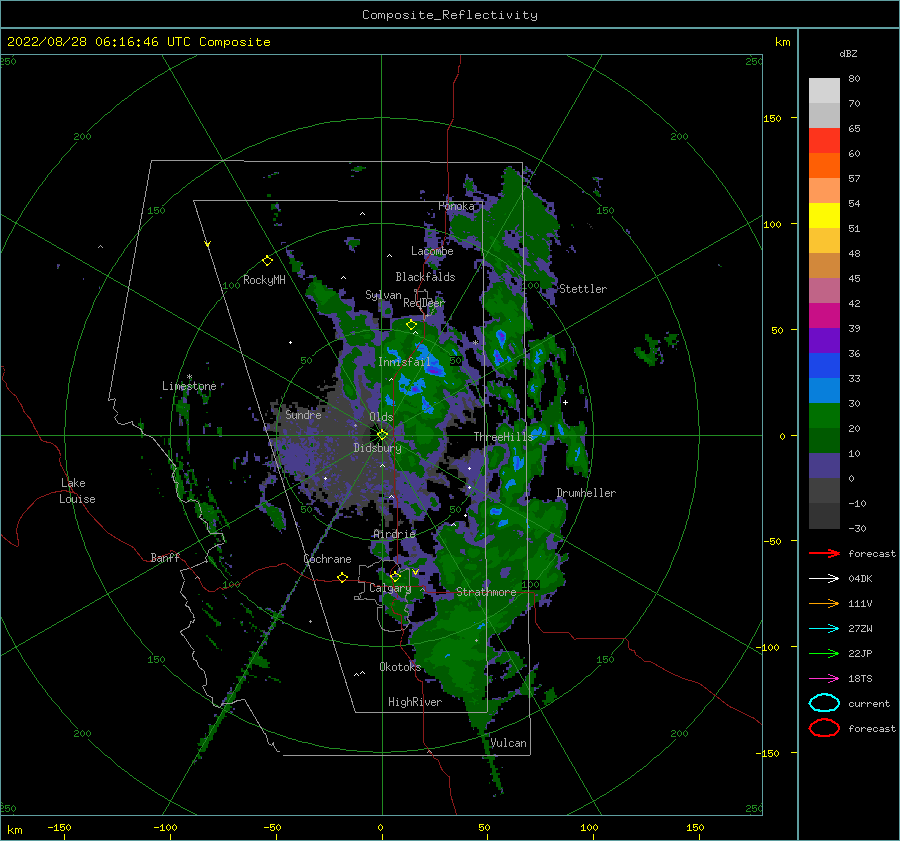
Task: Click the yellow diamond marker below Cochrane
Action: [x=342, y=577]
